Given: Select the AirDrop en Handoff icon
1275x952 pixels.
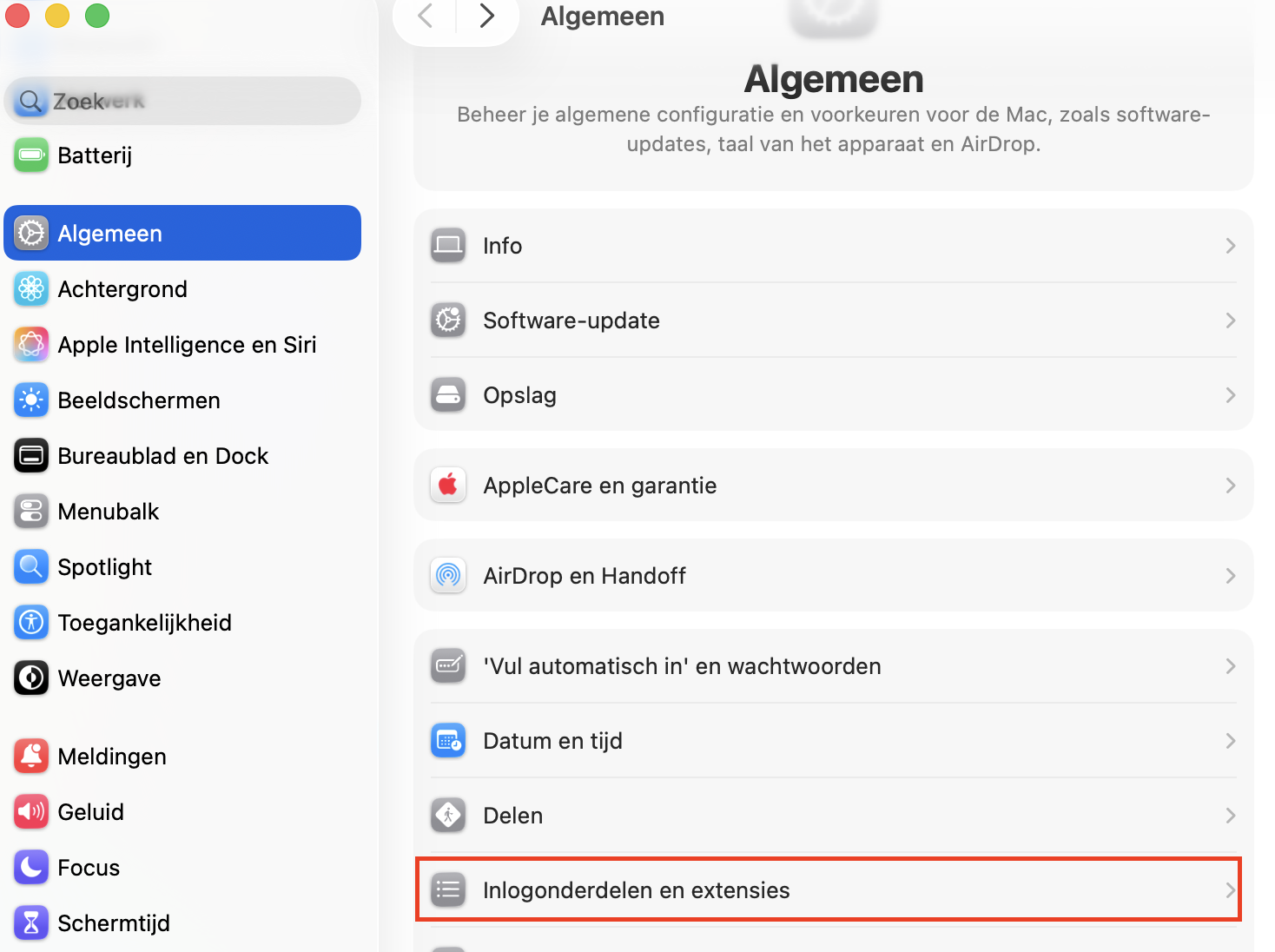Looking at the screenshot, I should click(x=448, y=575).
